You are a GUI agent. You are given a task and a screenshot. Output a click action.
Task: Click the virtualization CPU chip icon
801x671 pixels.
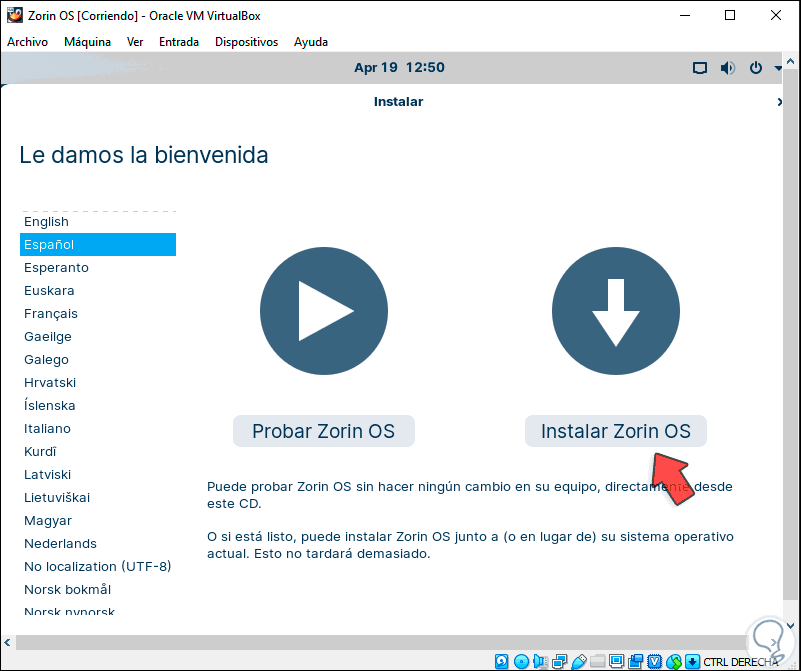pos(654,661)
